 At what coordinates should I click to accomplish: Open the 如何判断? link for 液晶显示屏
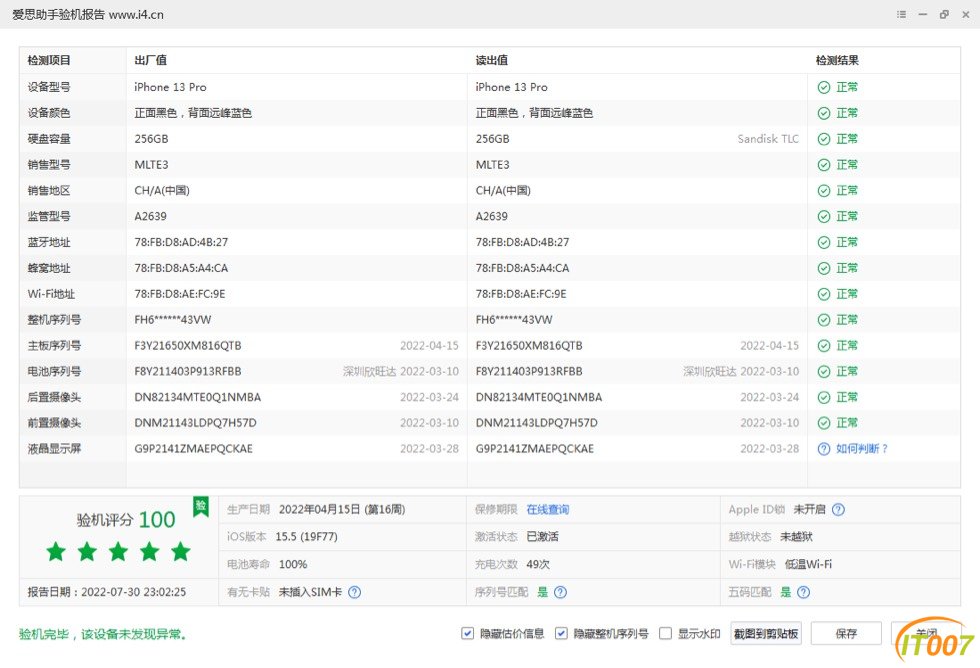pyautogui.click(x=862, y=449)
